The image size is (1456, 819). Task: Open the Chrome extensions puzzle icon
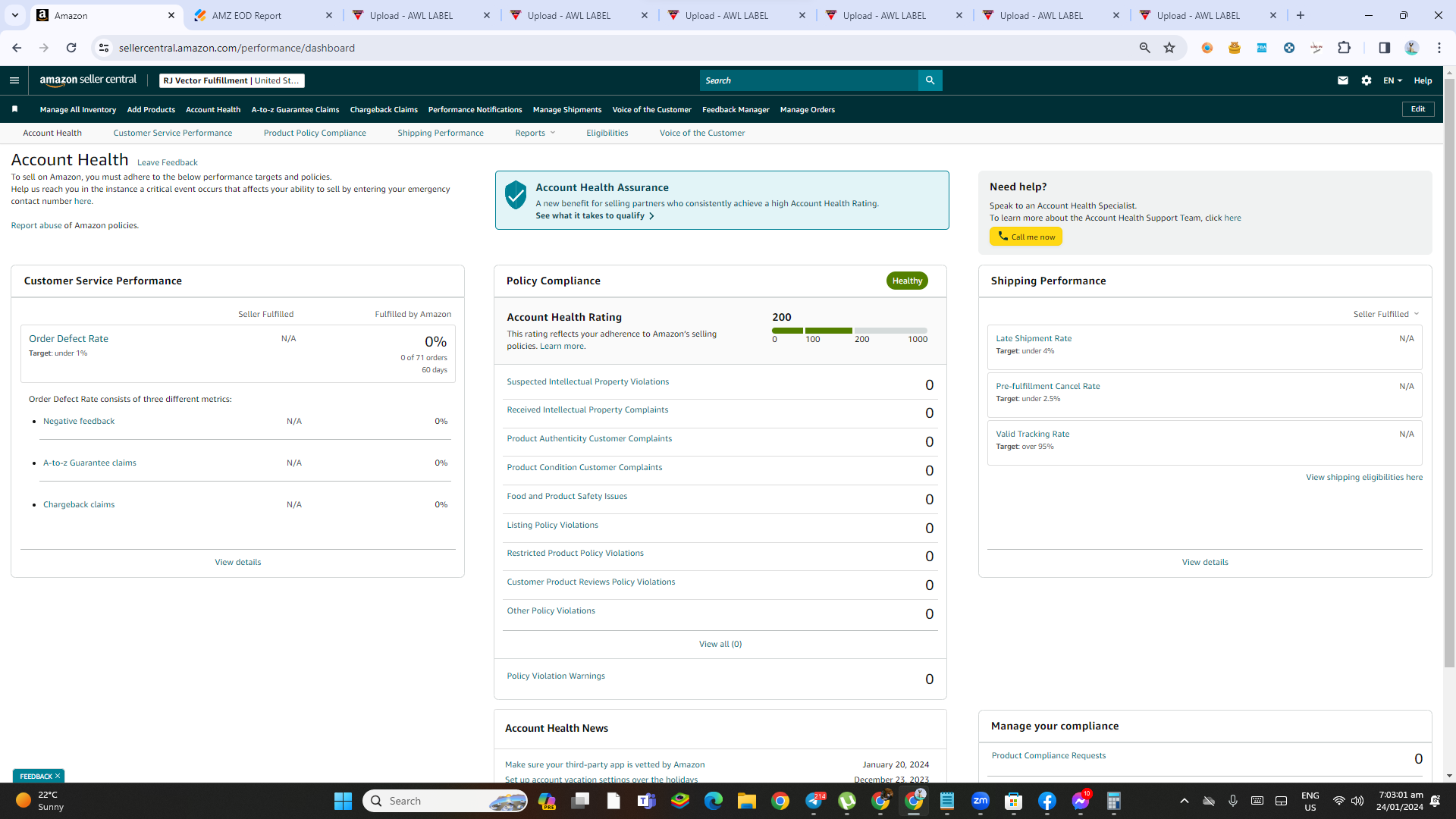[1345, 48]
